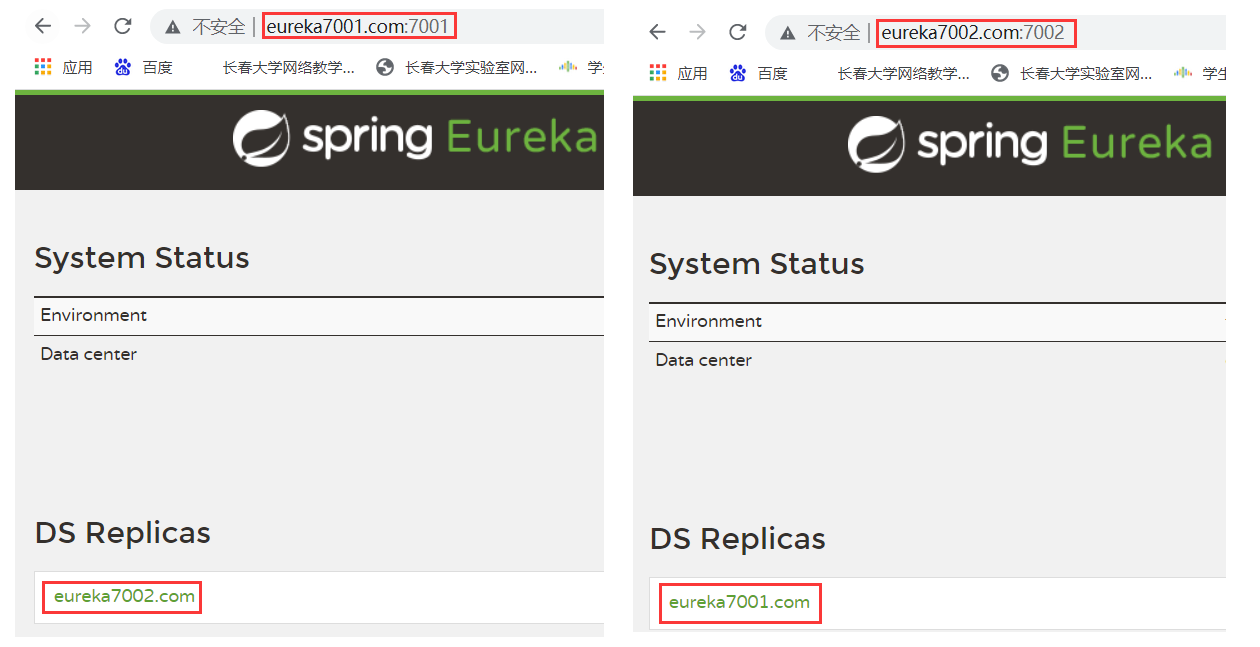Click the spring Eureka title in eureka7001 window
Image resolution: width=1260 pixels, height=647 pixels.
(449, 138)
